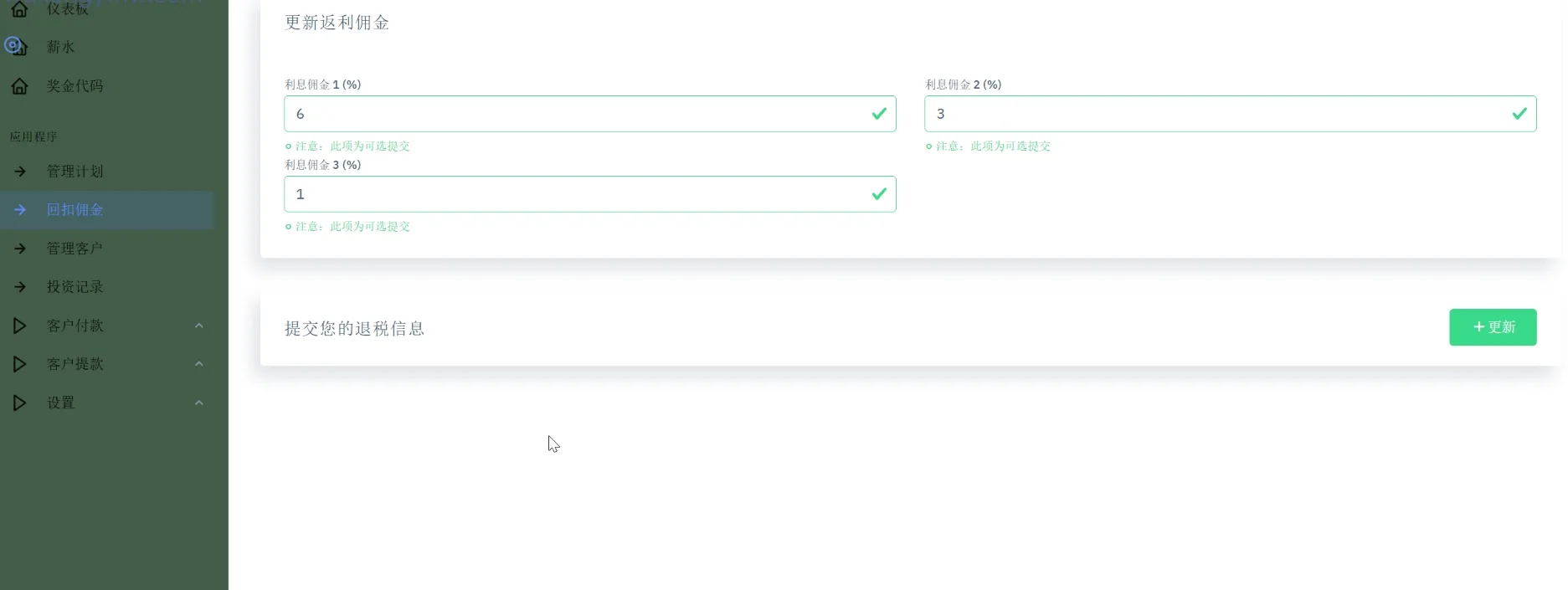Click the arrow icon beside 管理计划
The width and height of the screenshot is (1568, 590).
(x=20, y=172)
